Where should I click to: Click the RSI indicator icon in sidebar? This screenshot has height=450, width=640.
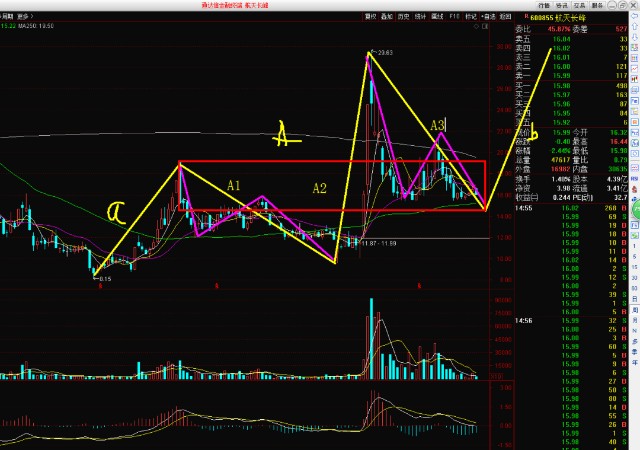pyautogui.click(x=635, y=178)
